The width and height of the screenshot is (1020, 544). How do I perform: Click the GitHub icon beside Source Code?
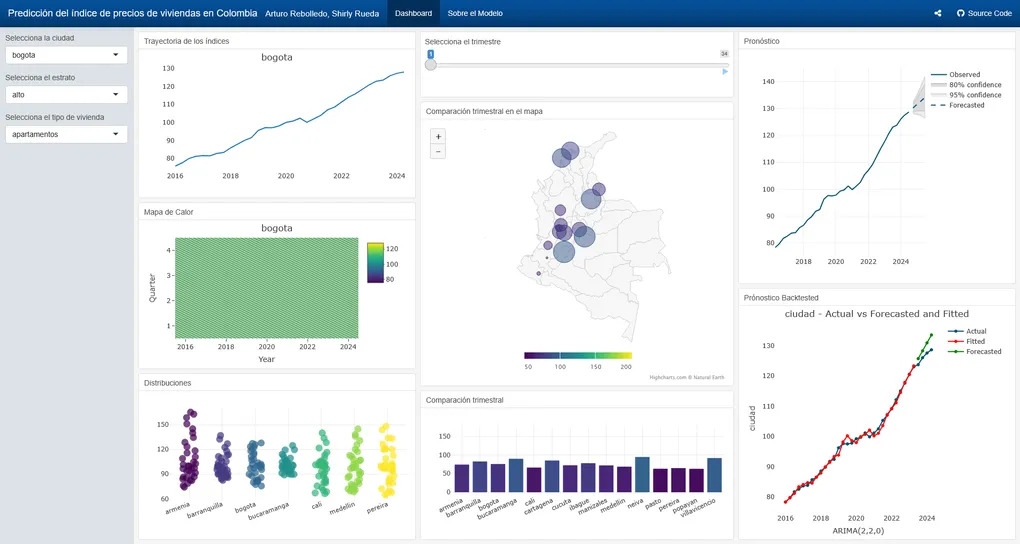pyautogui.click(x=961, y=14)
